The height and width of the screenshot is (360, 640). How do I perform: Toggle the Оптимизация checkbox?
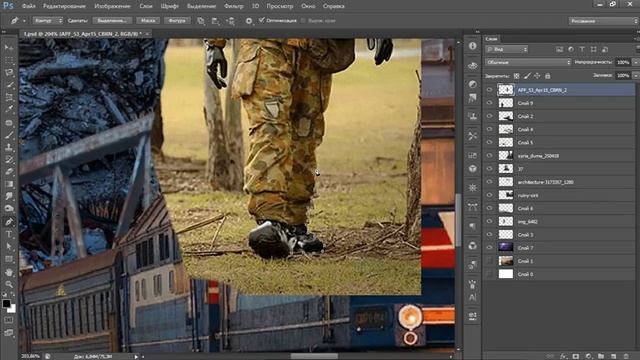tap(262, 20)
